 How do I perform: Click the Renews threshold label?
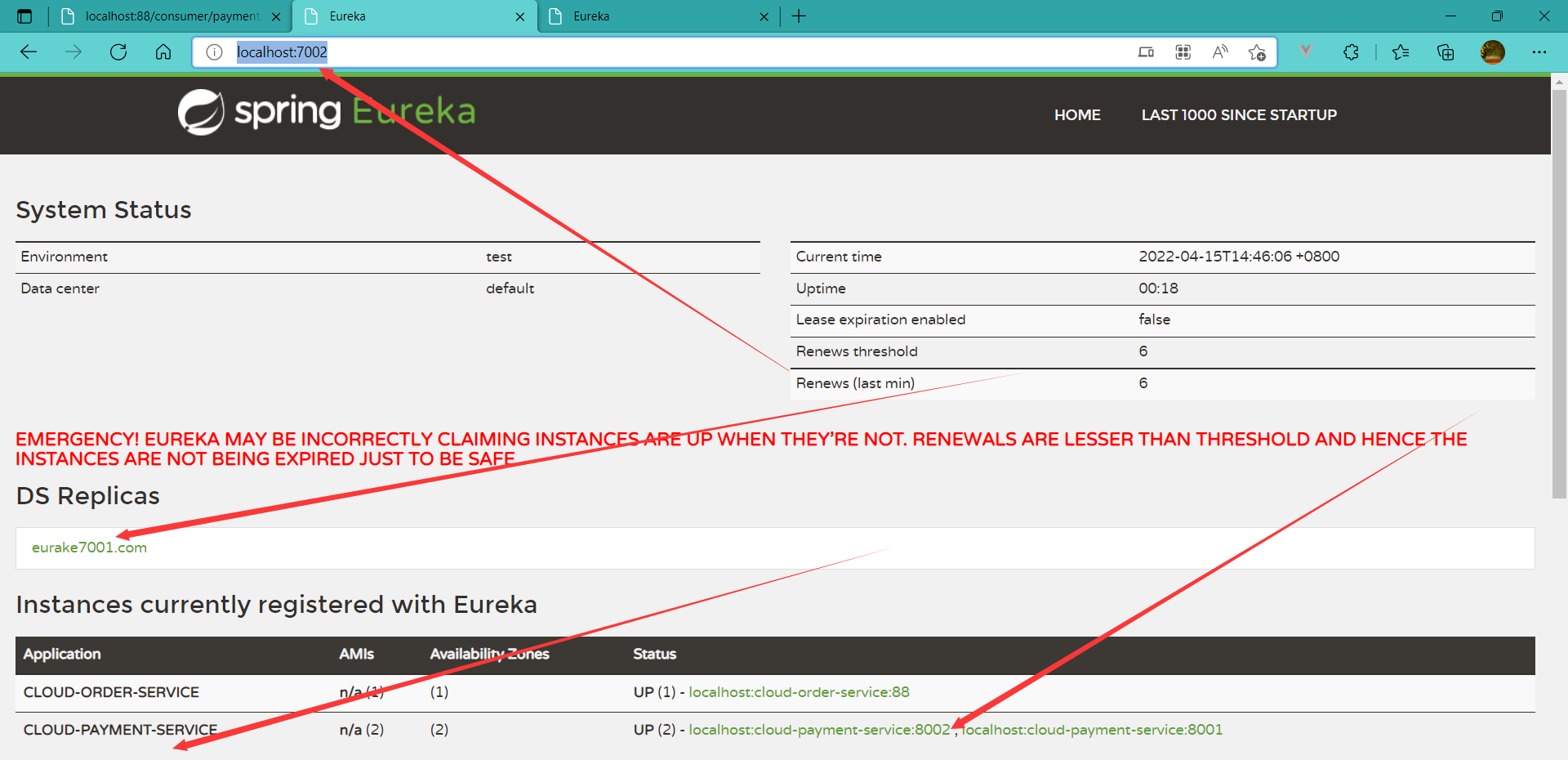point(857,351)
